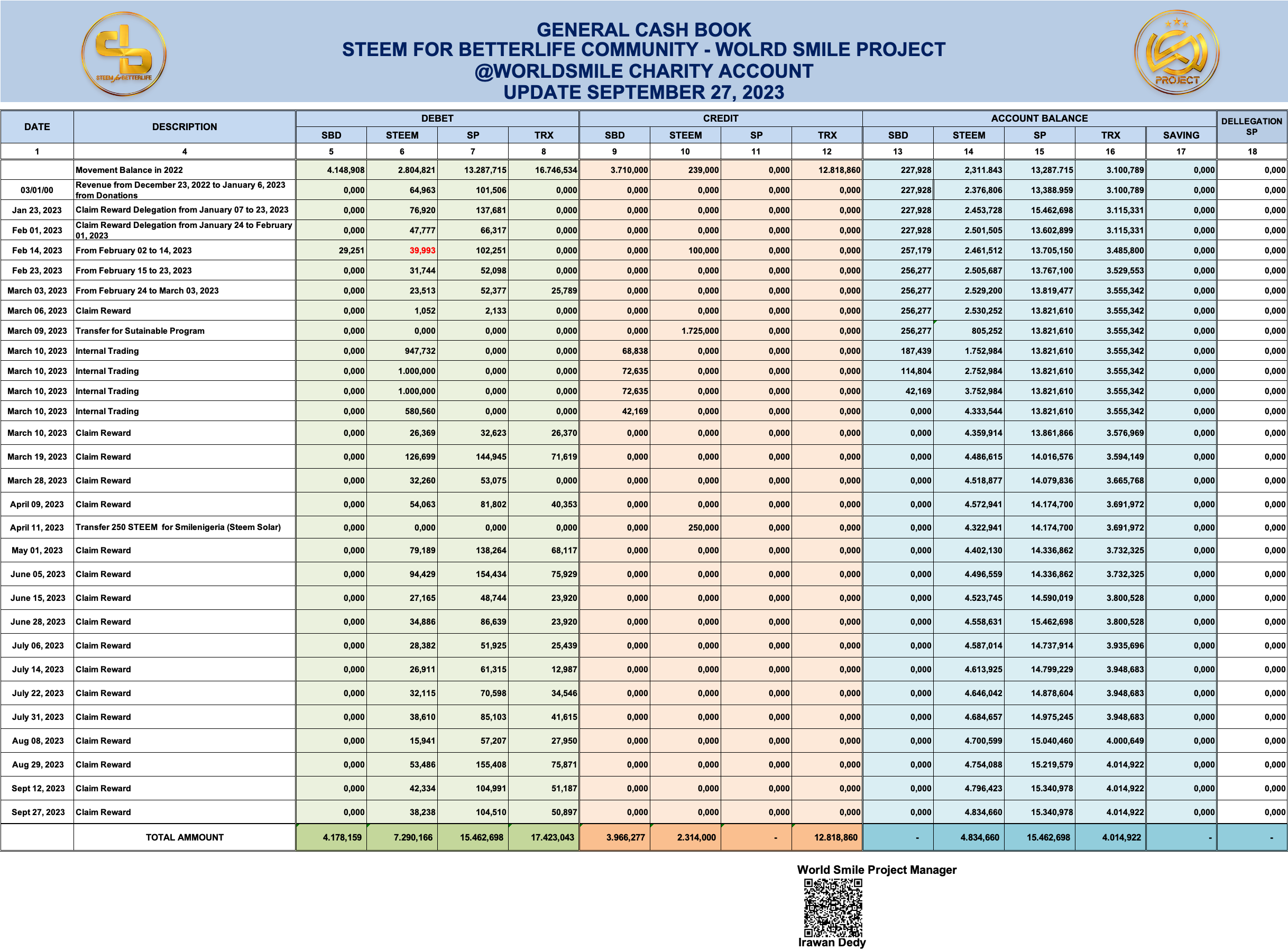Image resolution: width=1288 pixels, height=950 pixels.
Task: Click the "TOTAL AMMOUNT" label
Action: pyautogui.click(x=185, y=838)
